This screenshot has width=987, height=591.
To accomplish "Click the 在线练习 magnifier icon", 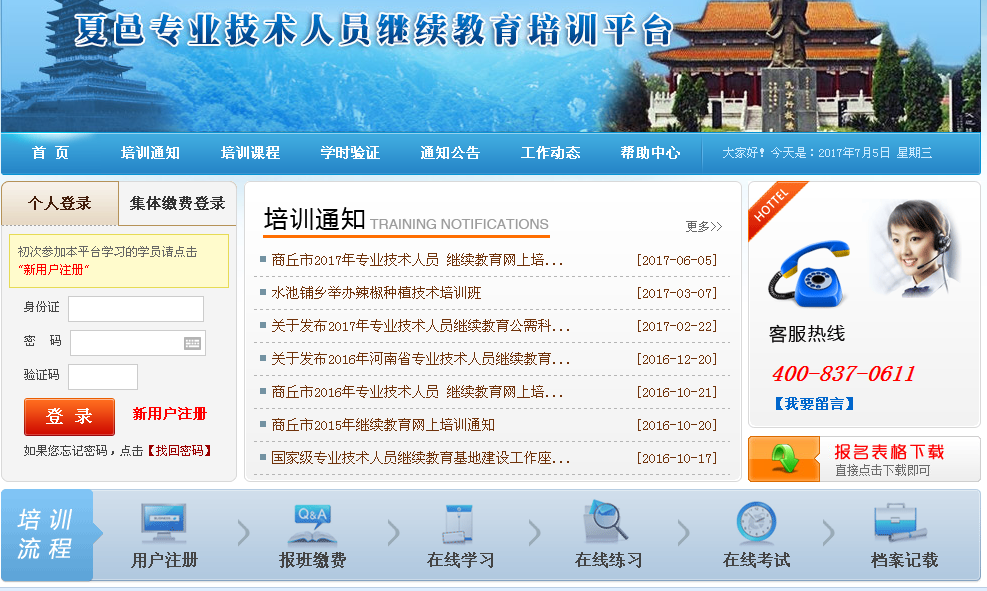I will (x=606, y=521).
